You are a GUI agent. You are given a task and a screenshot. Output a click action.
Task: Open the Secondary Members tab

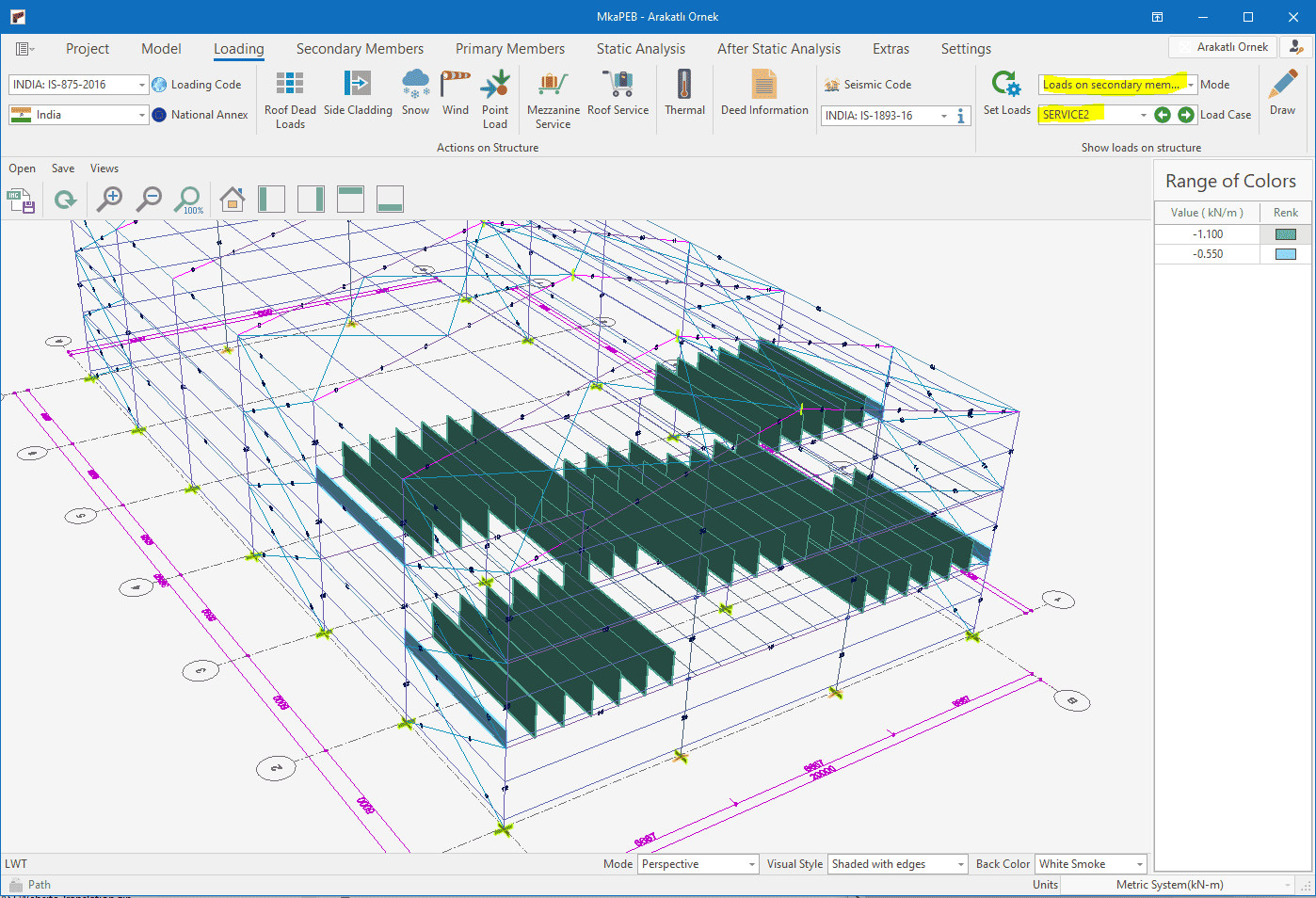[360, 49]
